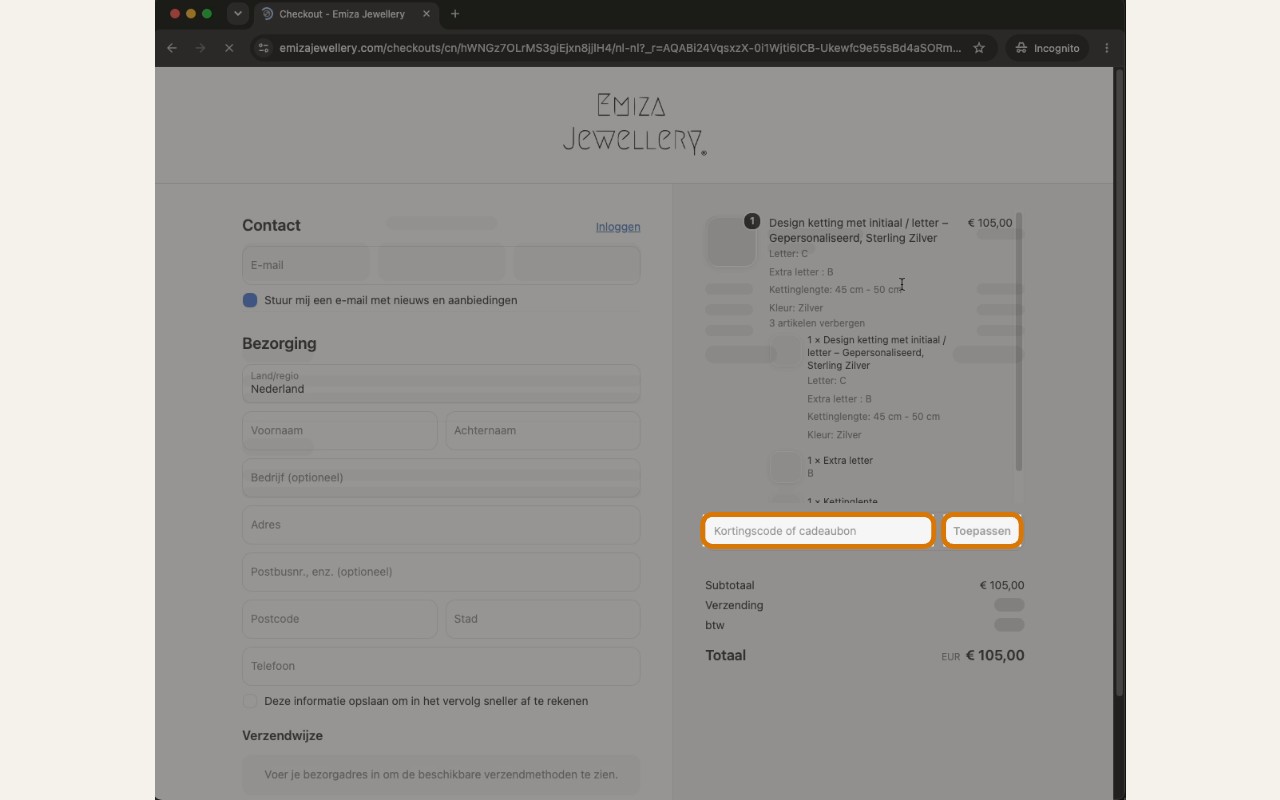
Task: Close the Checkout - Emiza Jewellery tab
Action: (427, 14)
